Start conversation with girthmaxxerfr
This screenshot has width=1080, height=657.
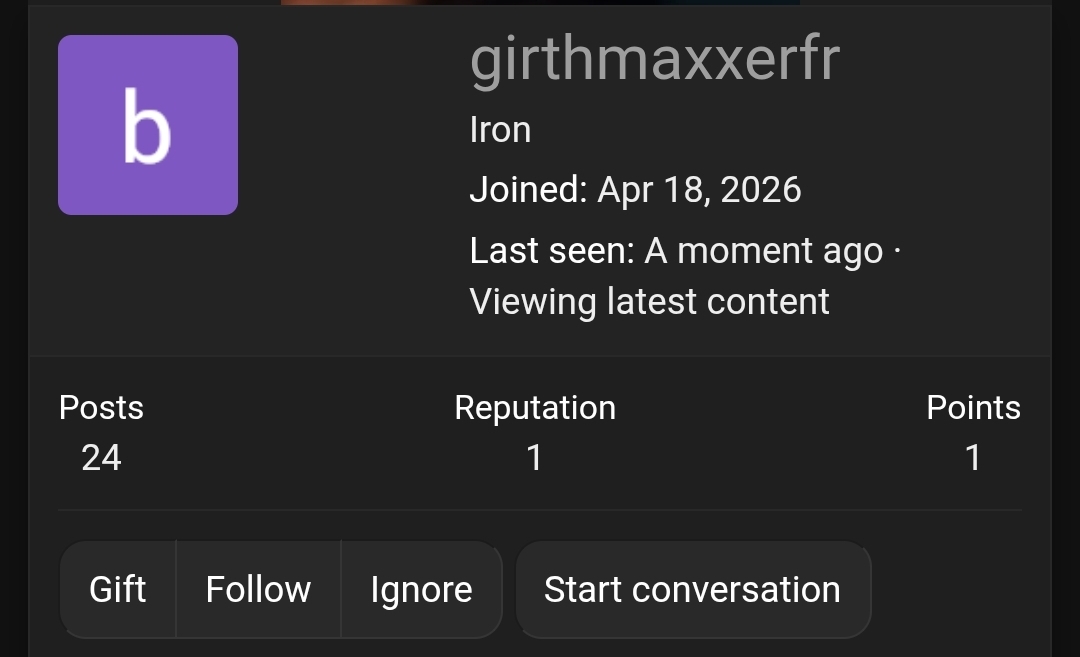tap(693, 589)
